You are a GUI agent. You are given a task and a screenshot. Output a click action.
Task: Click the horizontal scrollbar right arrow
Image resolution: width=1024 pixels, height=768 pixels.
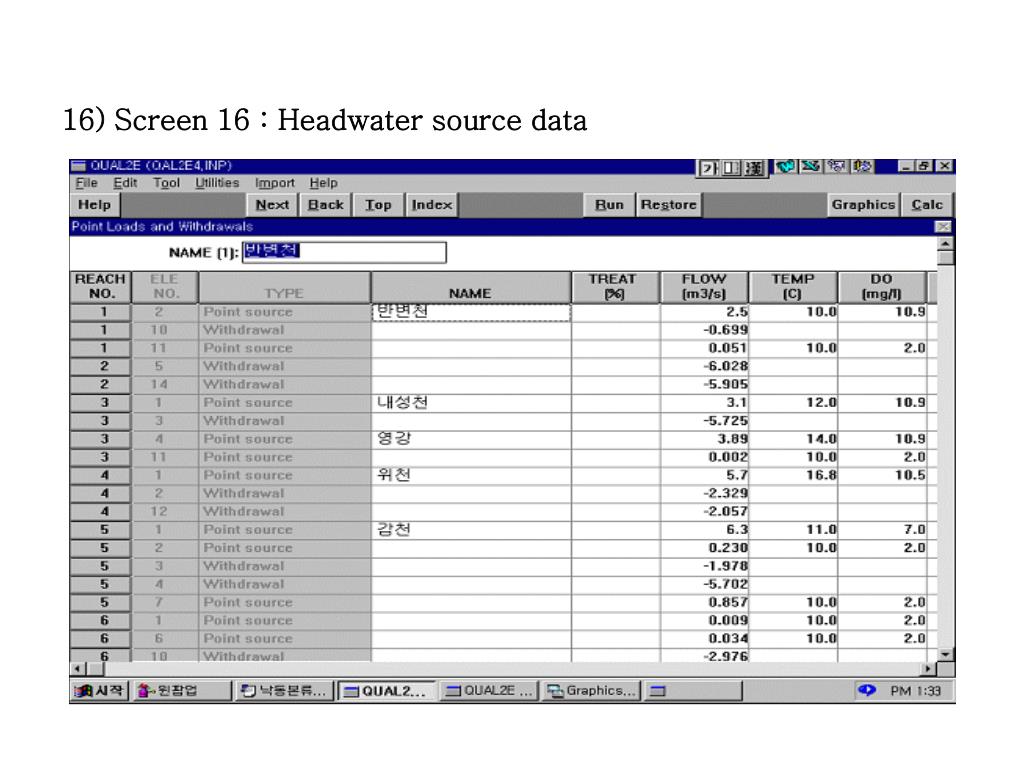929,669
